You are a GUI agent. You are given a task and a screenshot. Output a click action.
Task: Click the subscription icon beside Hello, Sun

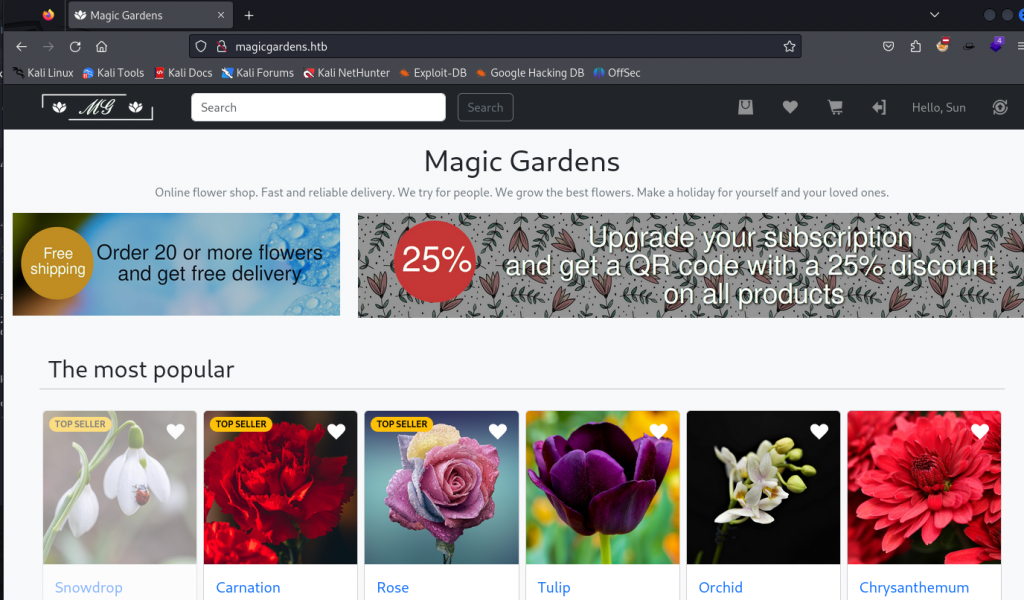(x=1000, y=107)
